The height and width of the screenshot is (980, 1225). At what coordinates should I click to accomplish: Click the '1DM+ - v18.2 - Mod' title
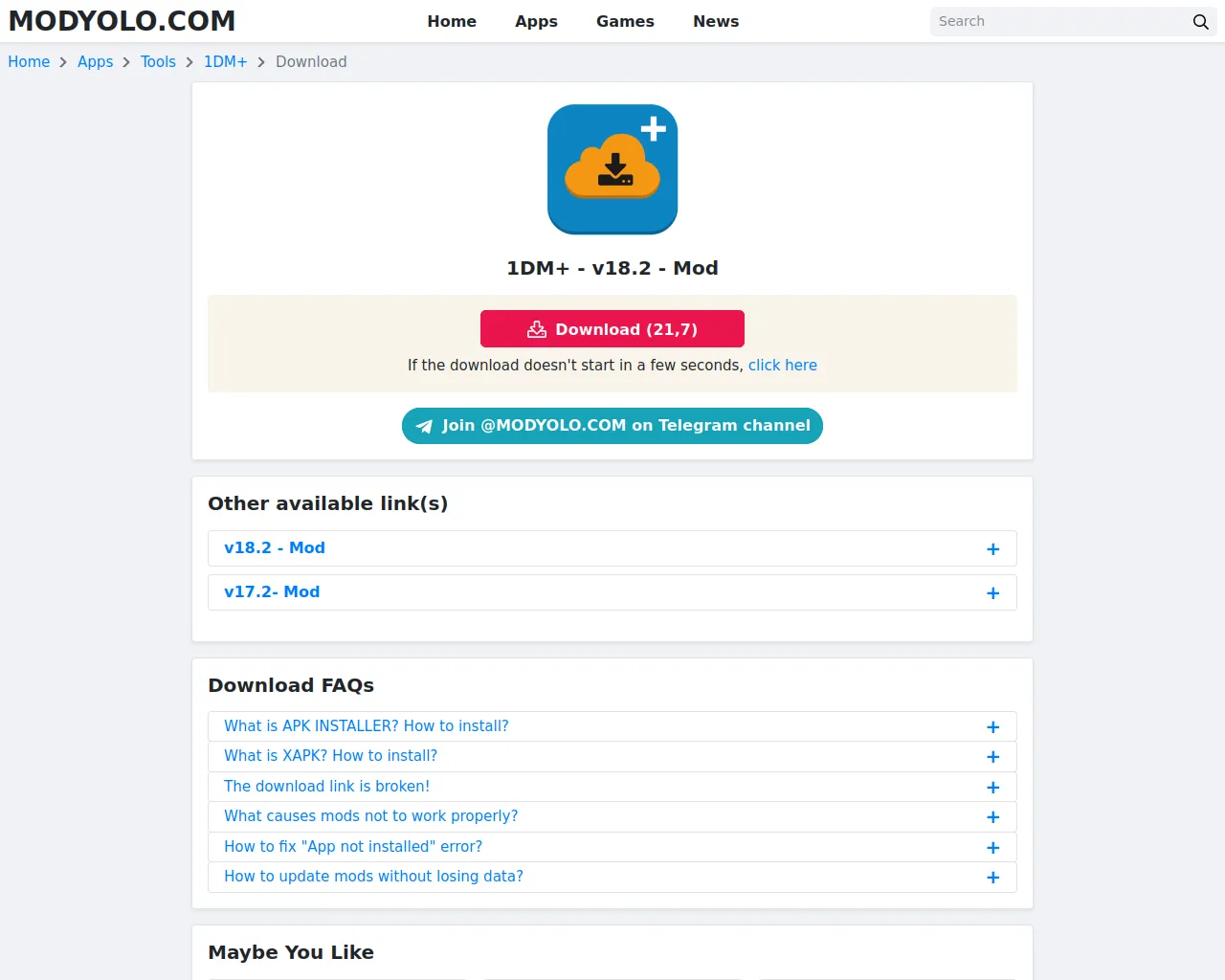612,268
